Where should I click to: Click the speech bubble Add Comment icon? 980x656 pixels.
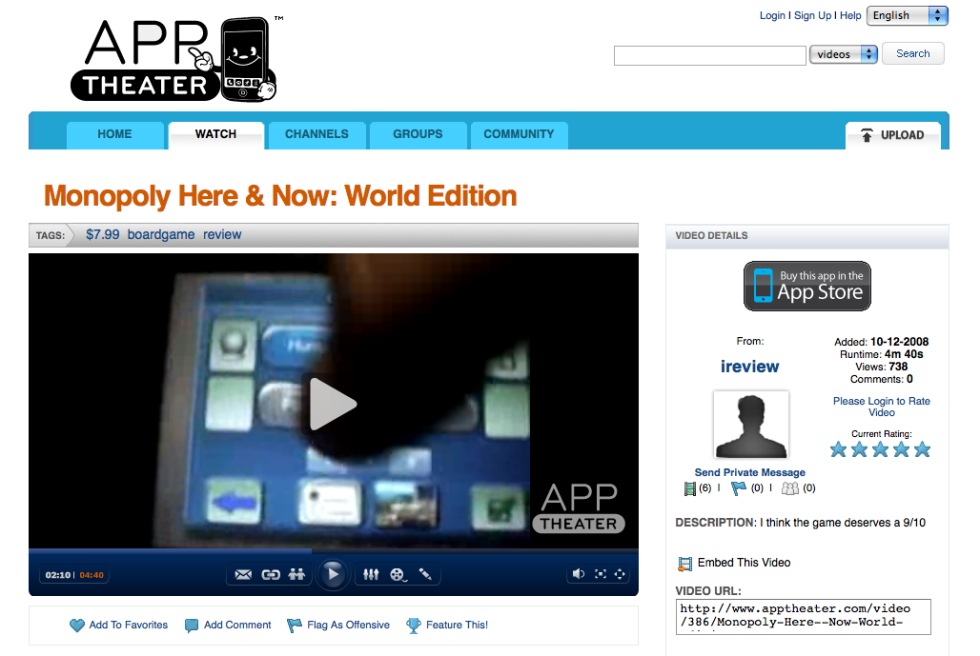click(x=191, y=625)
